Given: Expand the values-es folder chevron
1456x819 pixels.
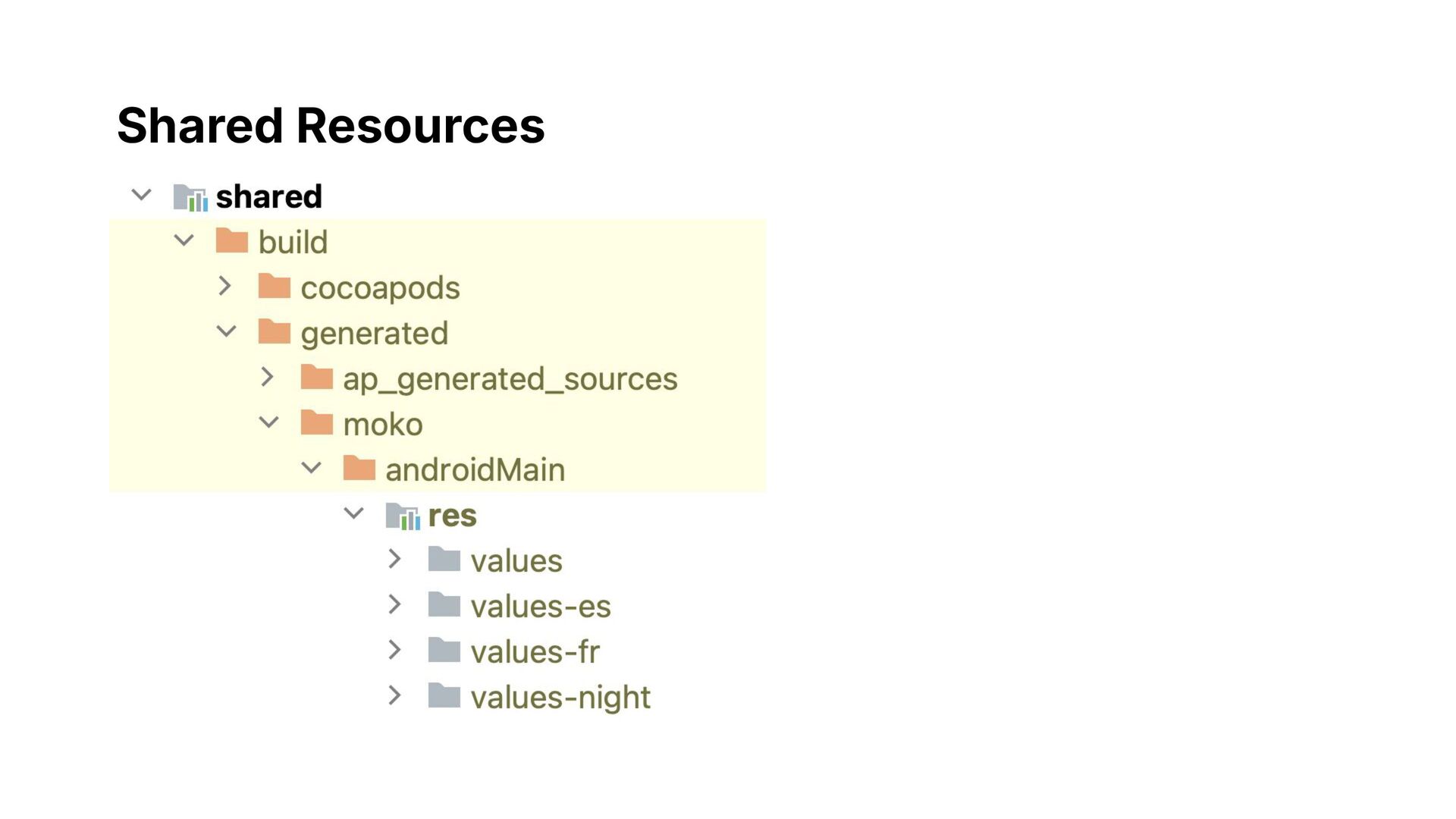Looking at the screenshot, I should coord(394,604).
